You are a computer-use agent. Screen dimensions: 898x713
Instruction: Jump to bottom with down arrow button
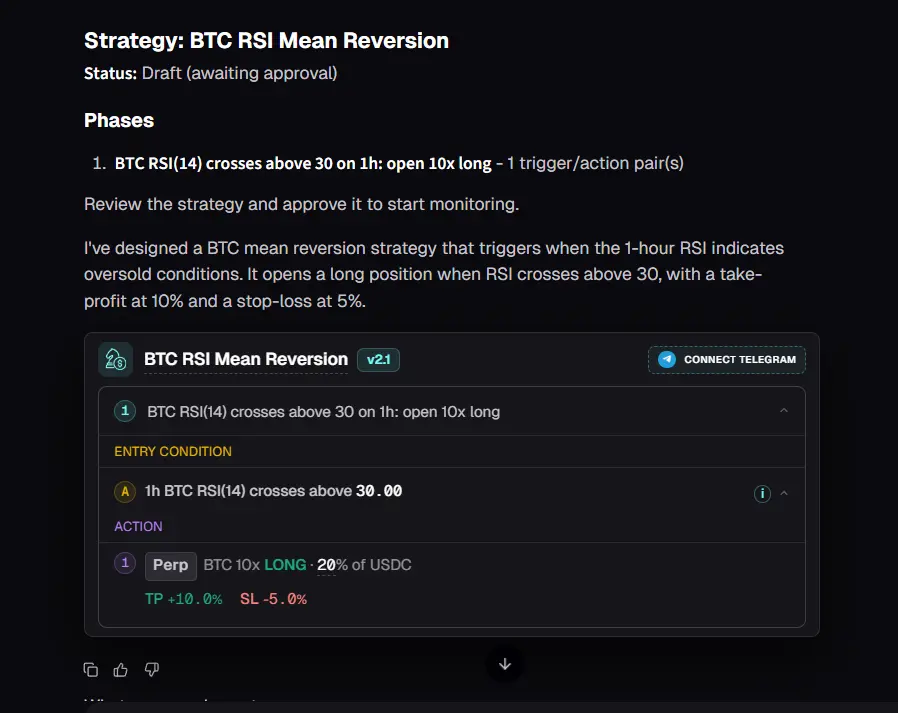coord(505,664)
